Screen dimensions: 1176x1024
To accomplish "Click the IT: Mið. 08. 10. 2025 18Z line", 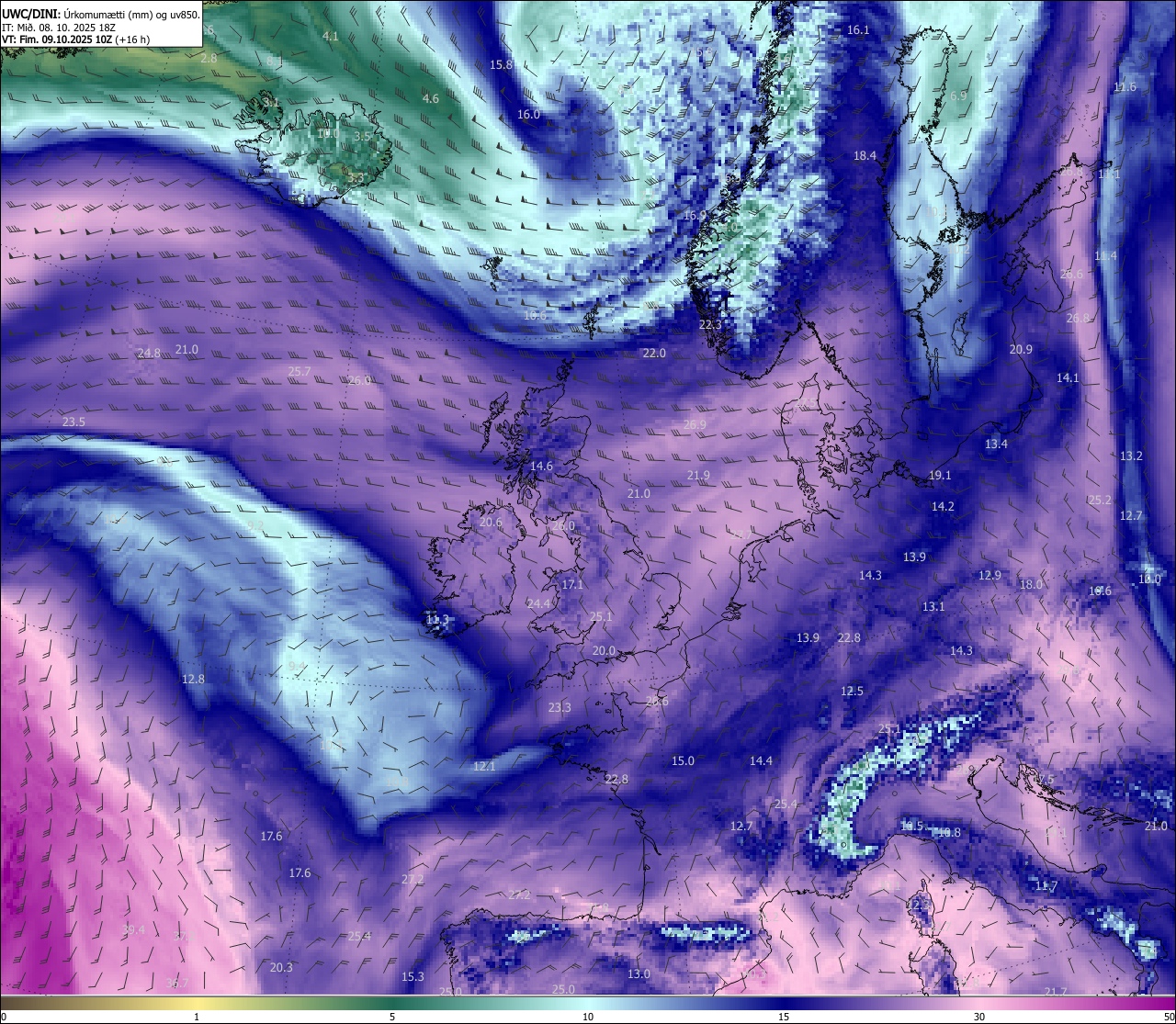I will (58, 28).
